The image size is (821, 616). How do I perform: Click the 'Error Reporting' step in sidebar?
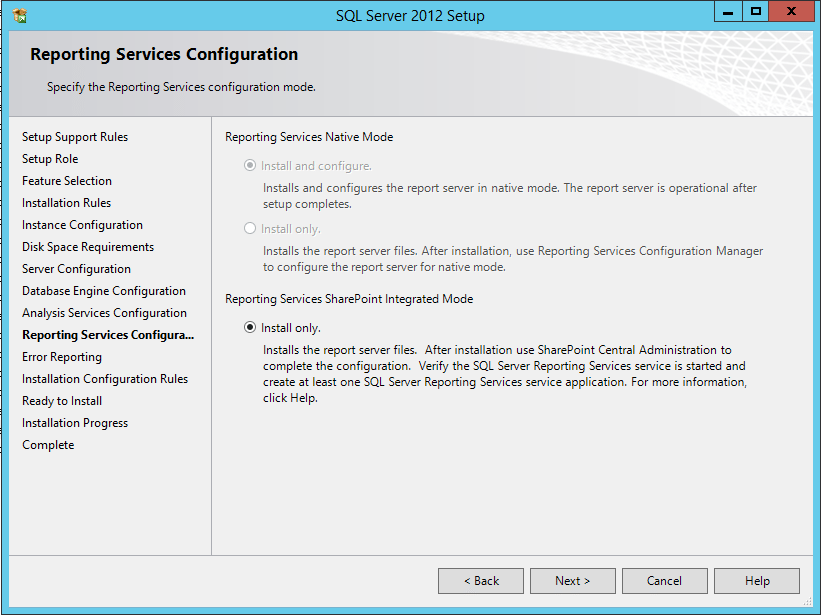[62, 357]
